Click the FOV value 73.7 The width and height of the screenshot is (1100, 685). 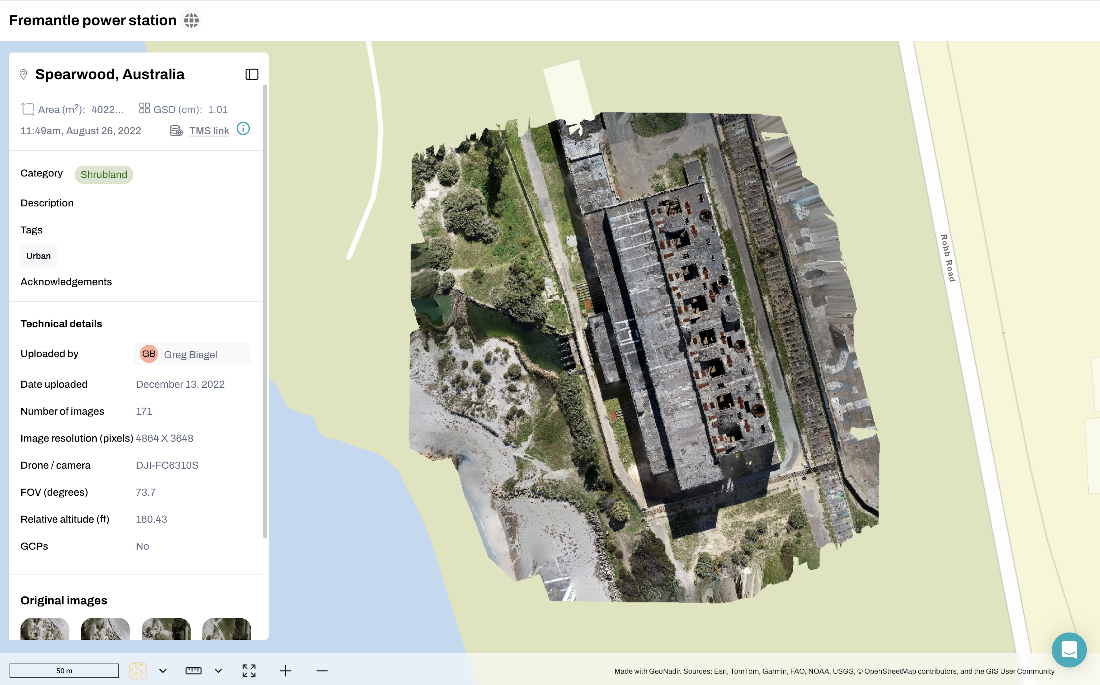(x=145, y=493)
